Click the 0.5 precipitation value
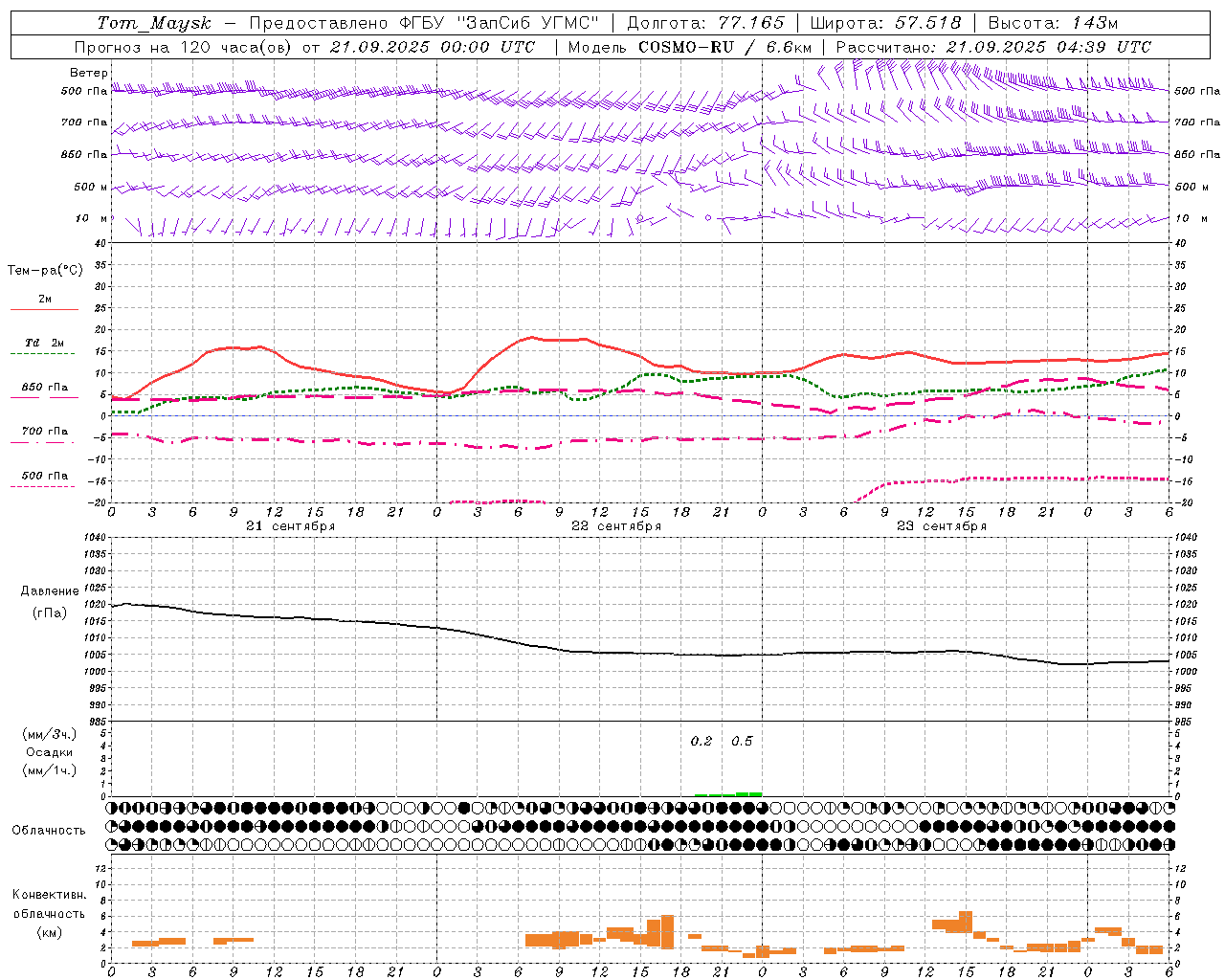The width and height of the screenshot is (1225, 980). 742,741
